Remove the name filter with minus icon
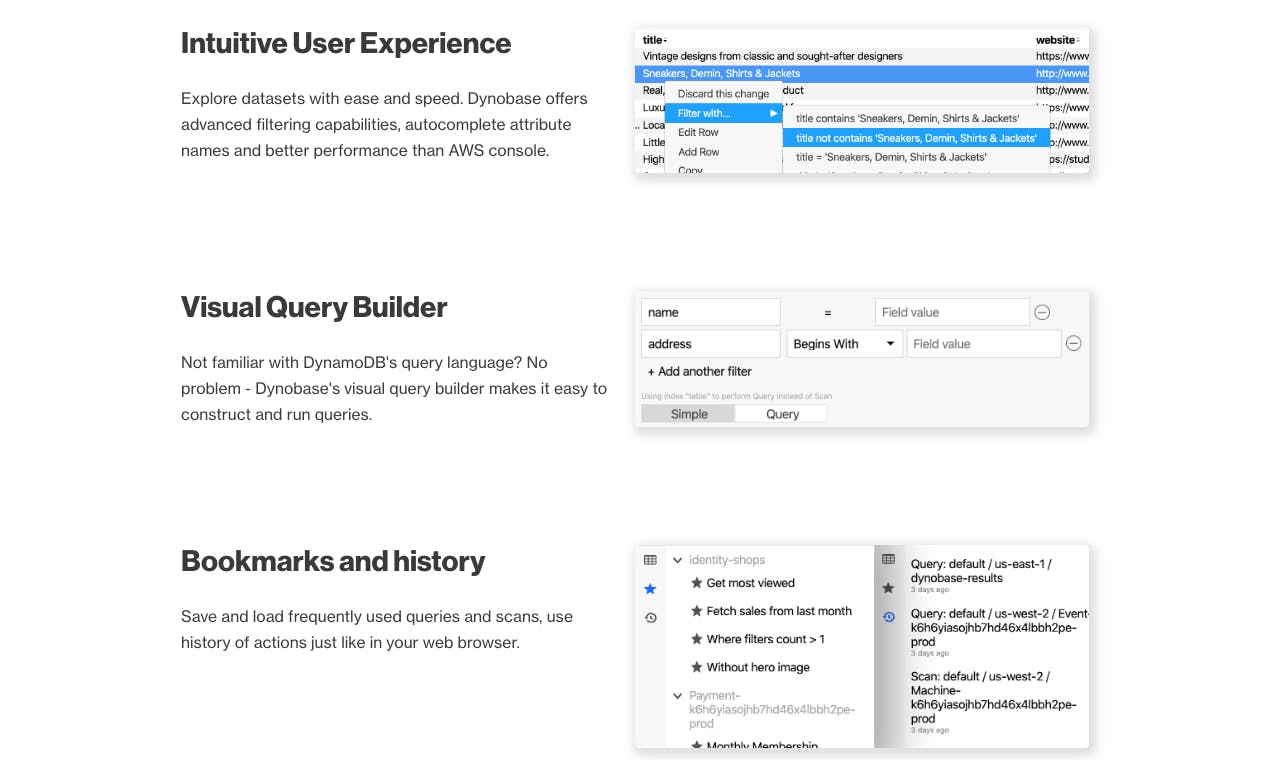The width and height of the screenshot is (1270, 760). [1042, 312]
